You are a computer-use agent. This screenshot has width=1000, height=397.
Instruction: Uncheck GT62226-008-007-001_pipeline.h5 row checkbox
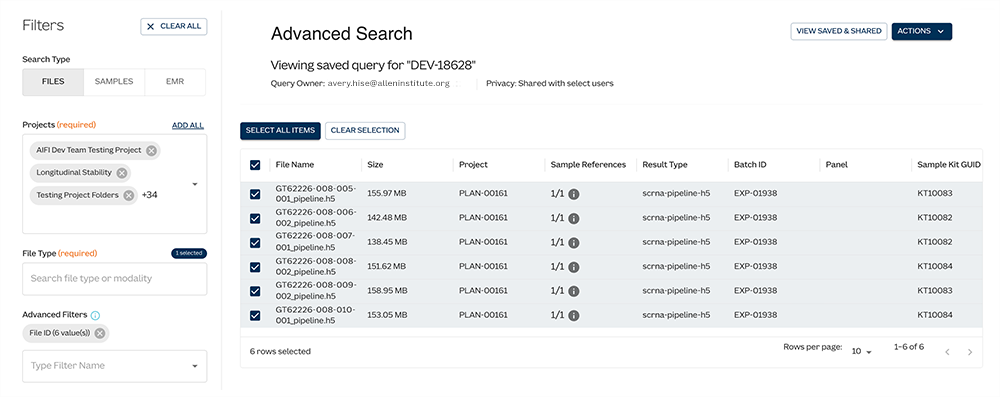coord(255,243)
